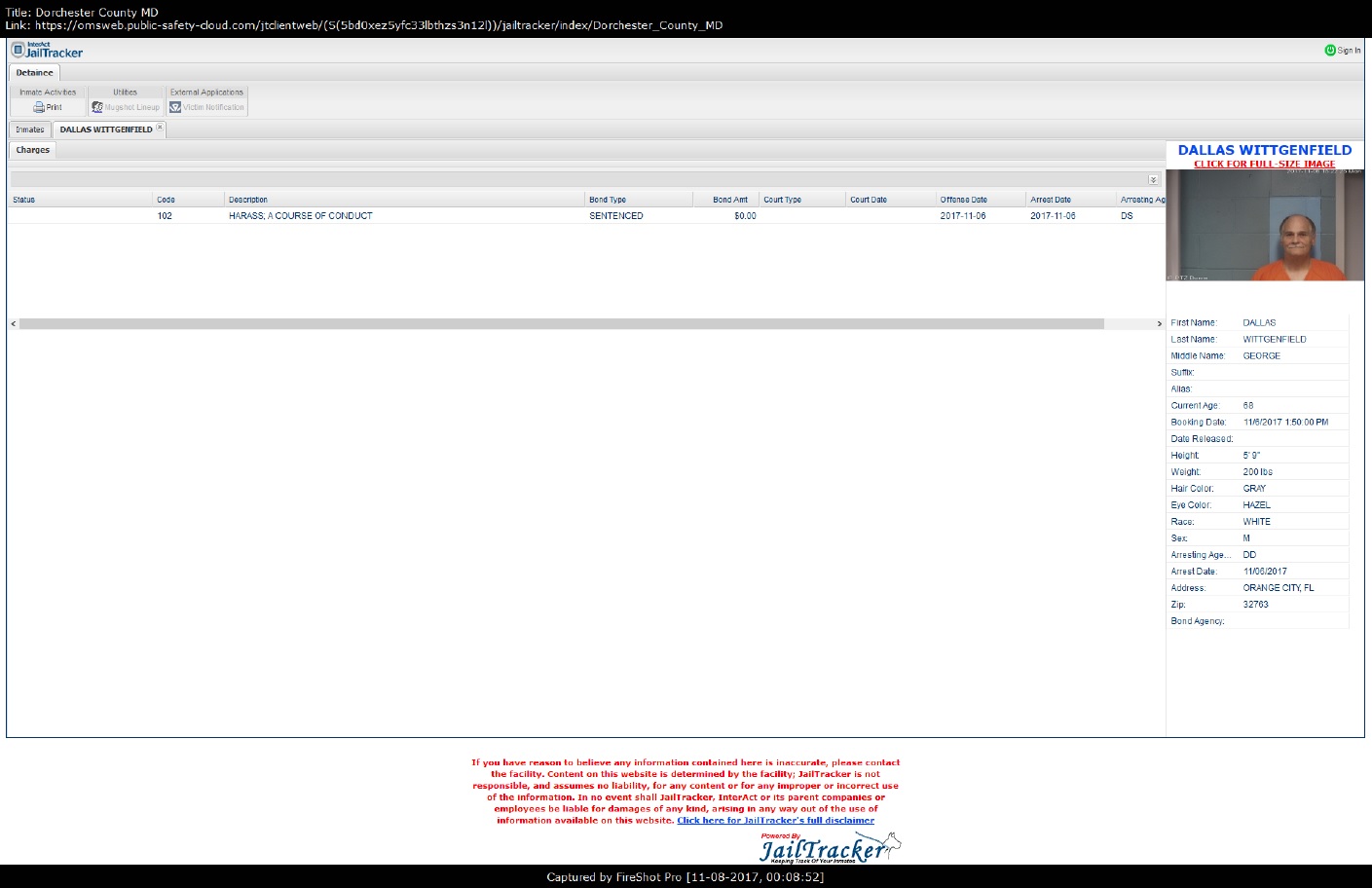Switch to the Inmates tab

pos(29,129)
